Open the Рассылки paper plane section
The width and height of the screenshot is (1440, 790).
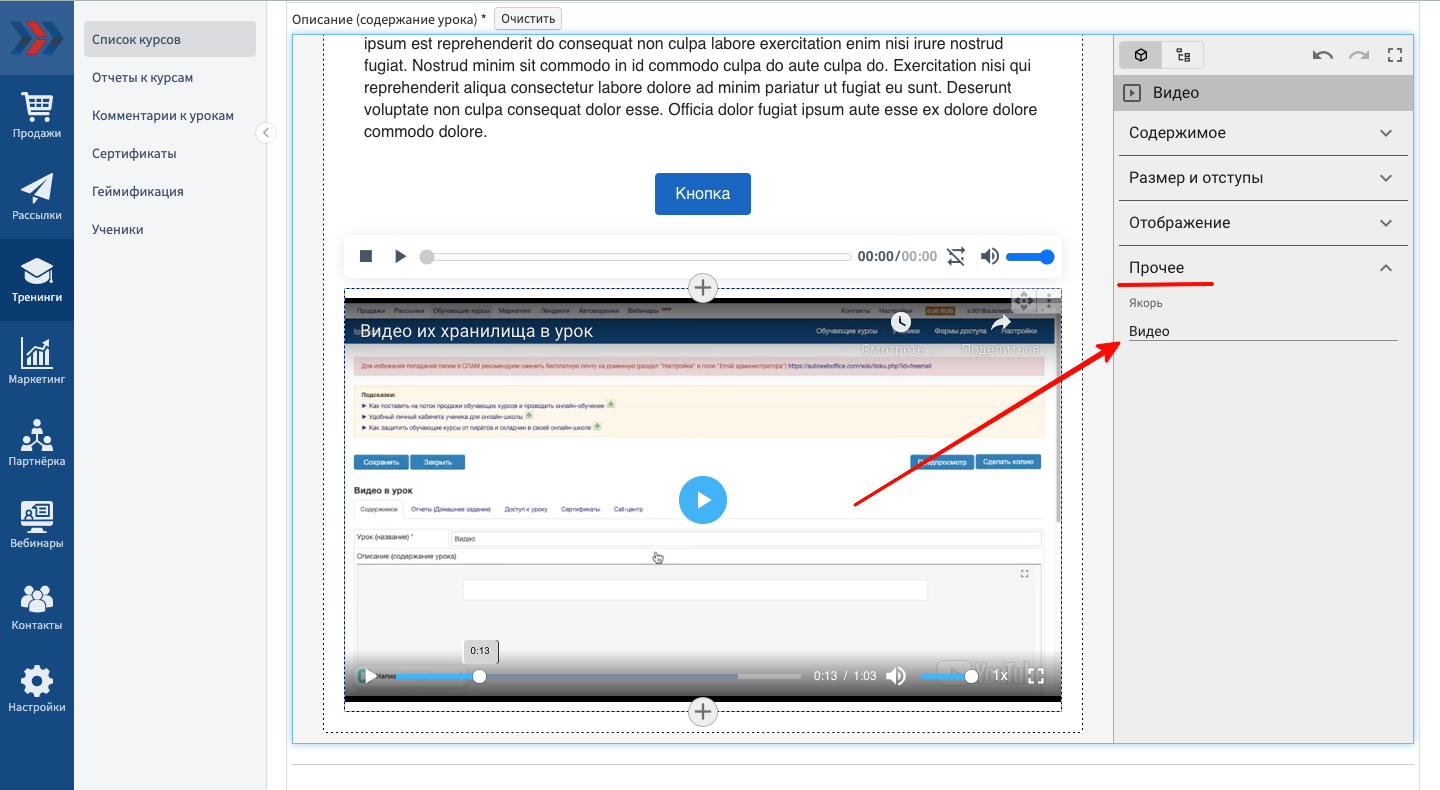(37, 196)
